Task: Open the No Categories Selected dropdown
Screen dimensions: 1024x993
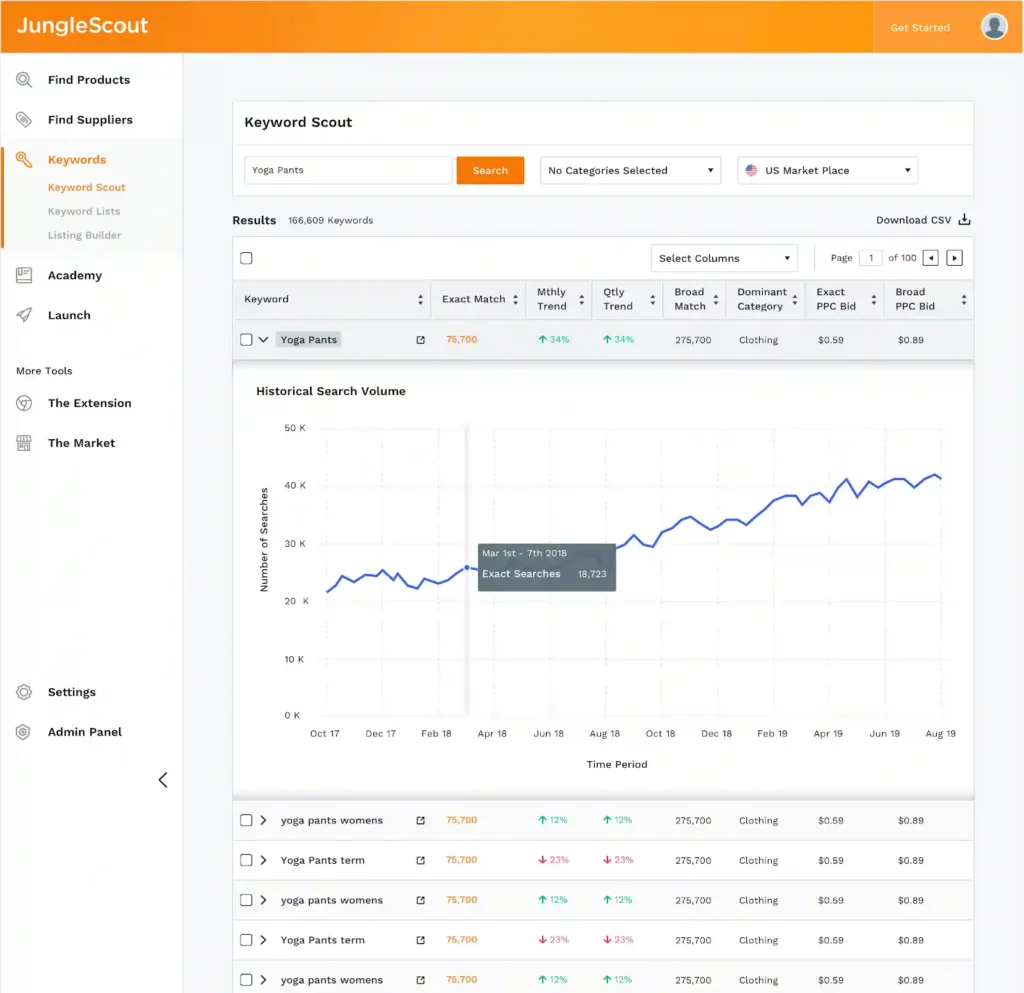Action: (x=630, y=171)
